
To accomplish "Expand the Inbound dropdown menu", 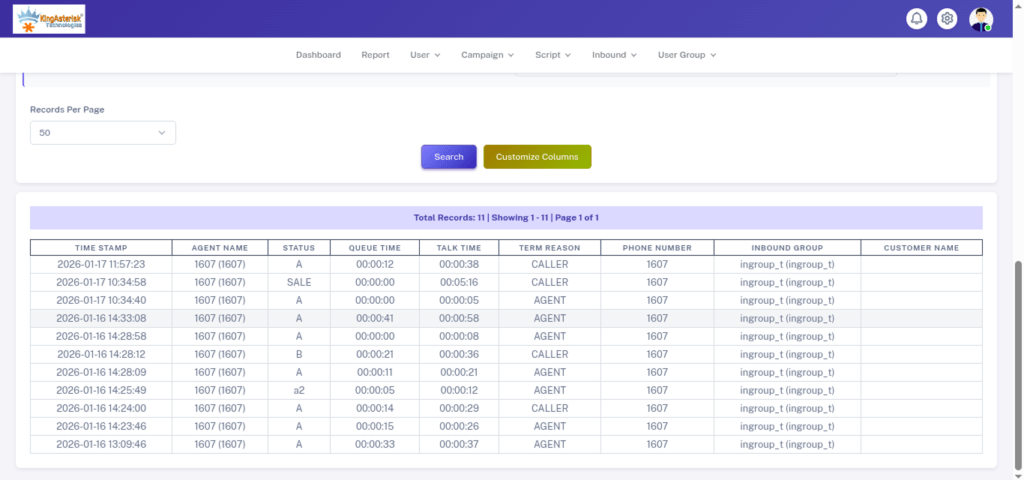I will coord(614,55).
